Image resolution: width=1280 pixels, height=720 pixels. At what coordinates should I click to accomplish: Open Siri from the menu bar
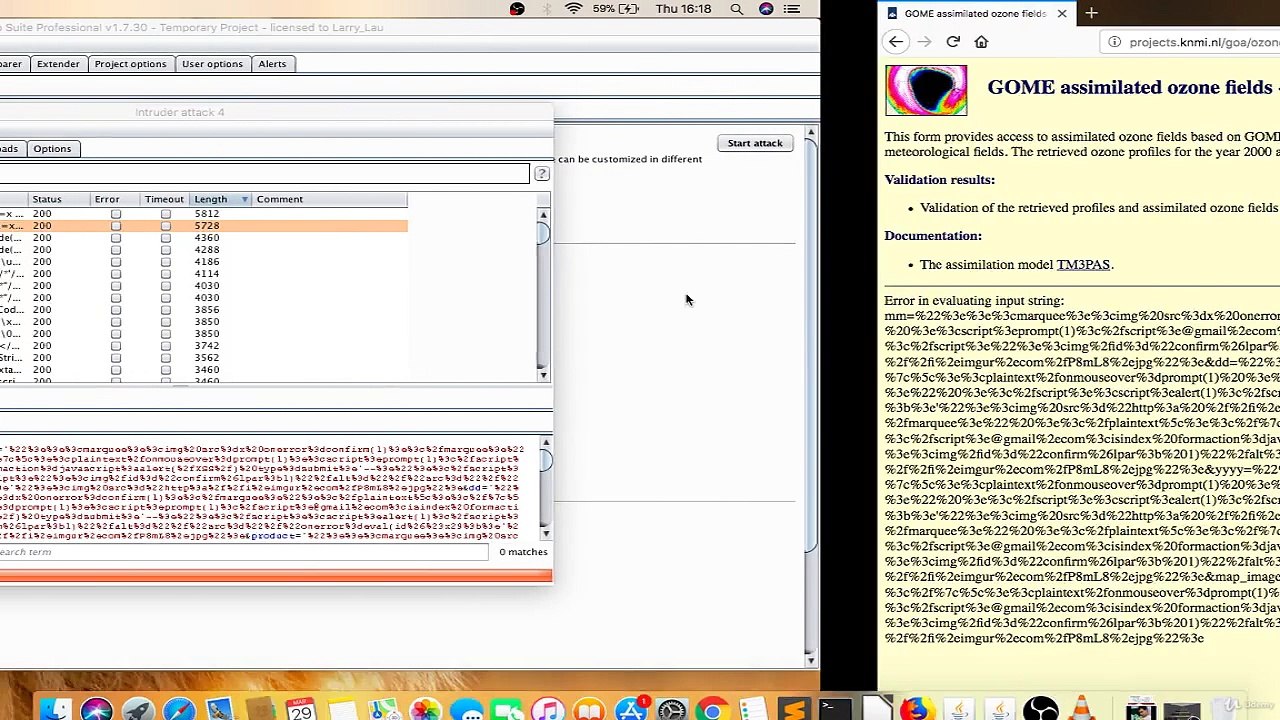coord(766,9)
